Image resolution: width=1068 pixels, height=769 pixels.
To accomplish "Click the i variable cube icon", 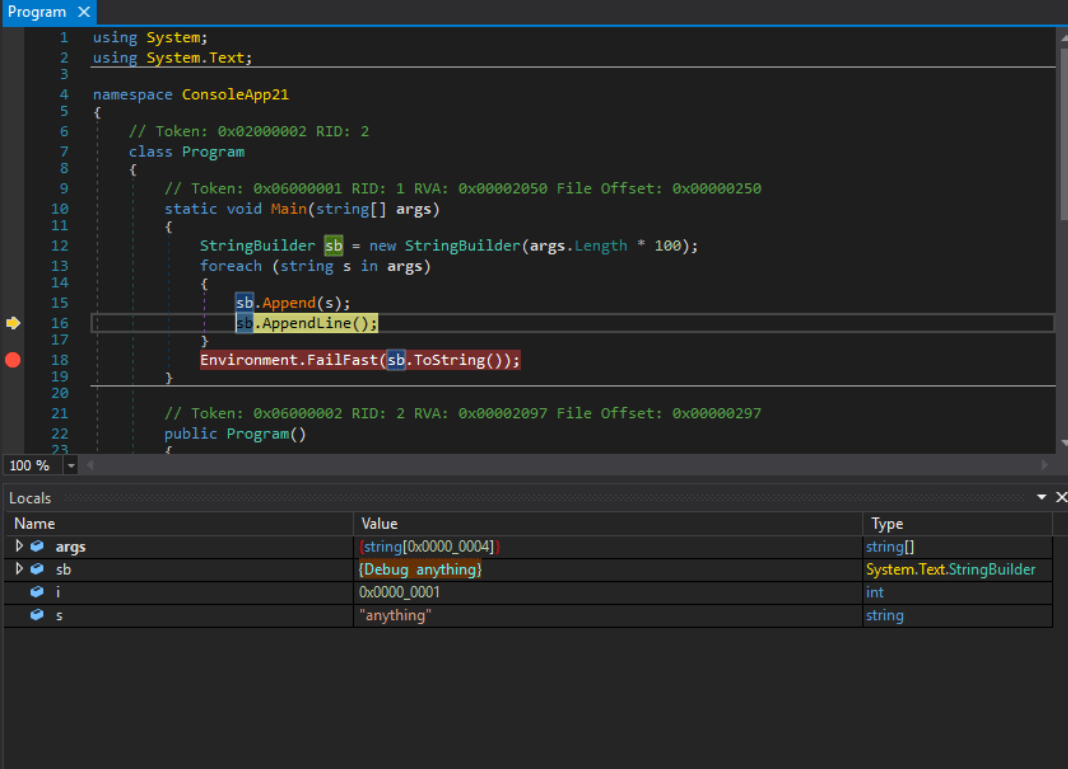I will pos(37,592).
